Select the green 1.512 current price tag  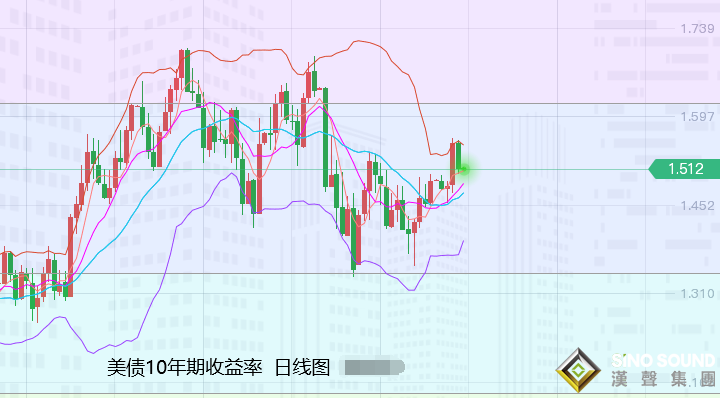[x=684, y=169]
